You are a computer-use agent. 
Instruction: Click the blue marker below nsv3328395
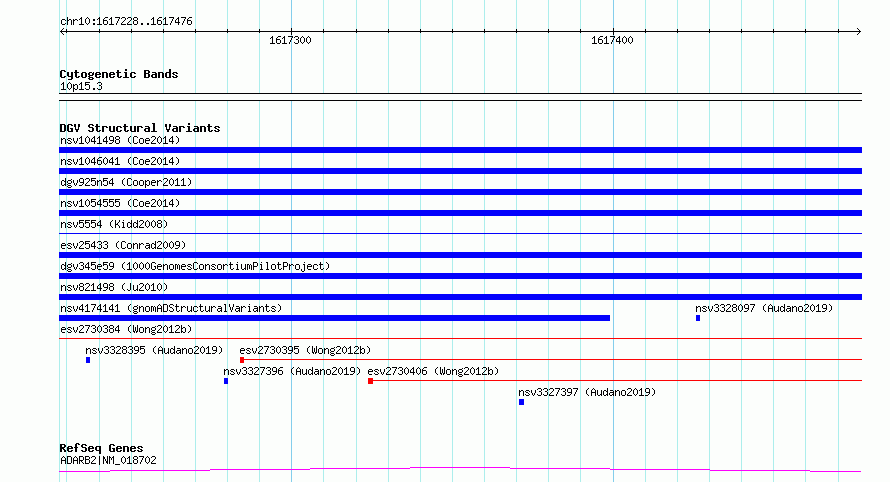[x=88, y=360]
